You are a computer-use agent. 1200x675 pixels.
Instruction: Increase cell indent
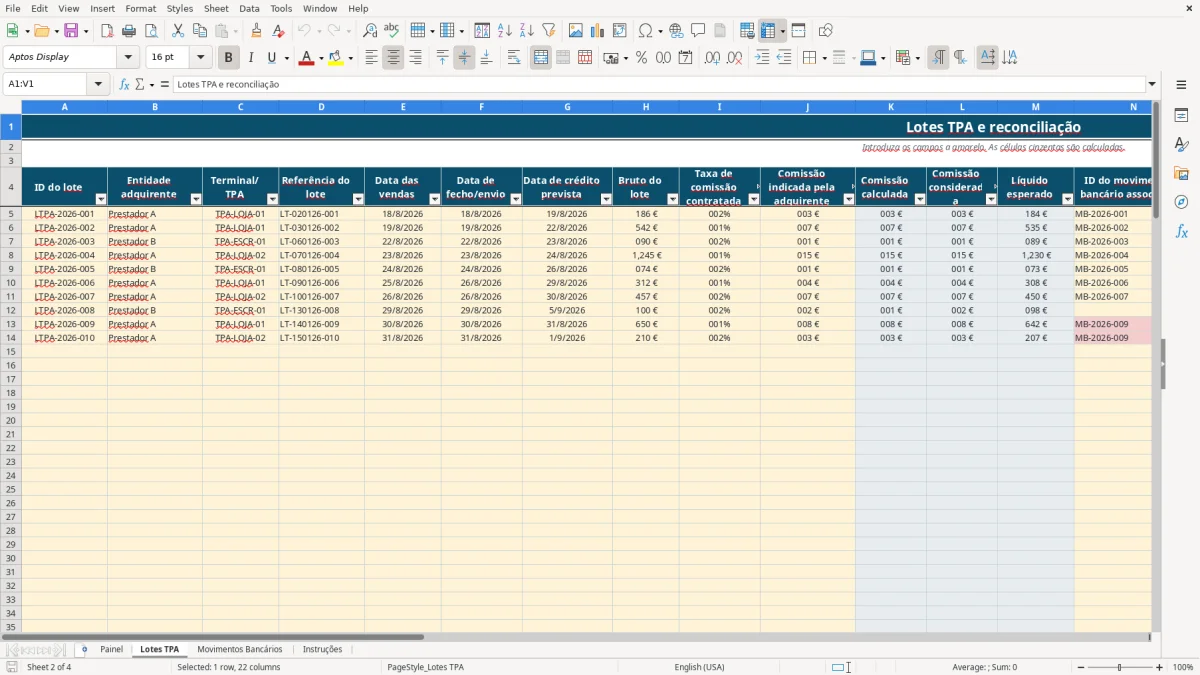762,58
